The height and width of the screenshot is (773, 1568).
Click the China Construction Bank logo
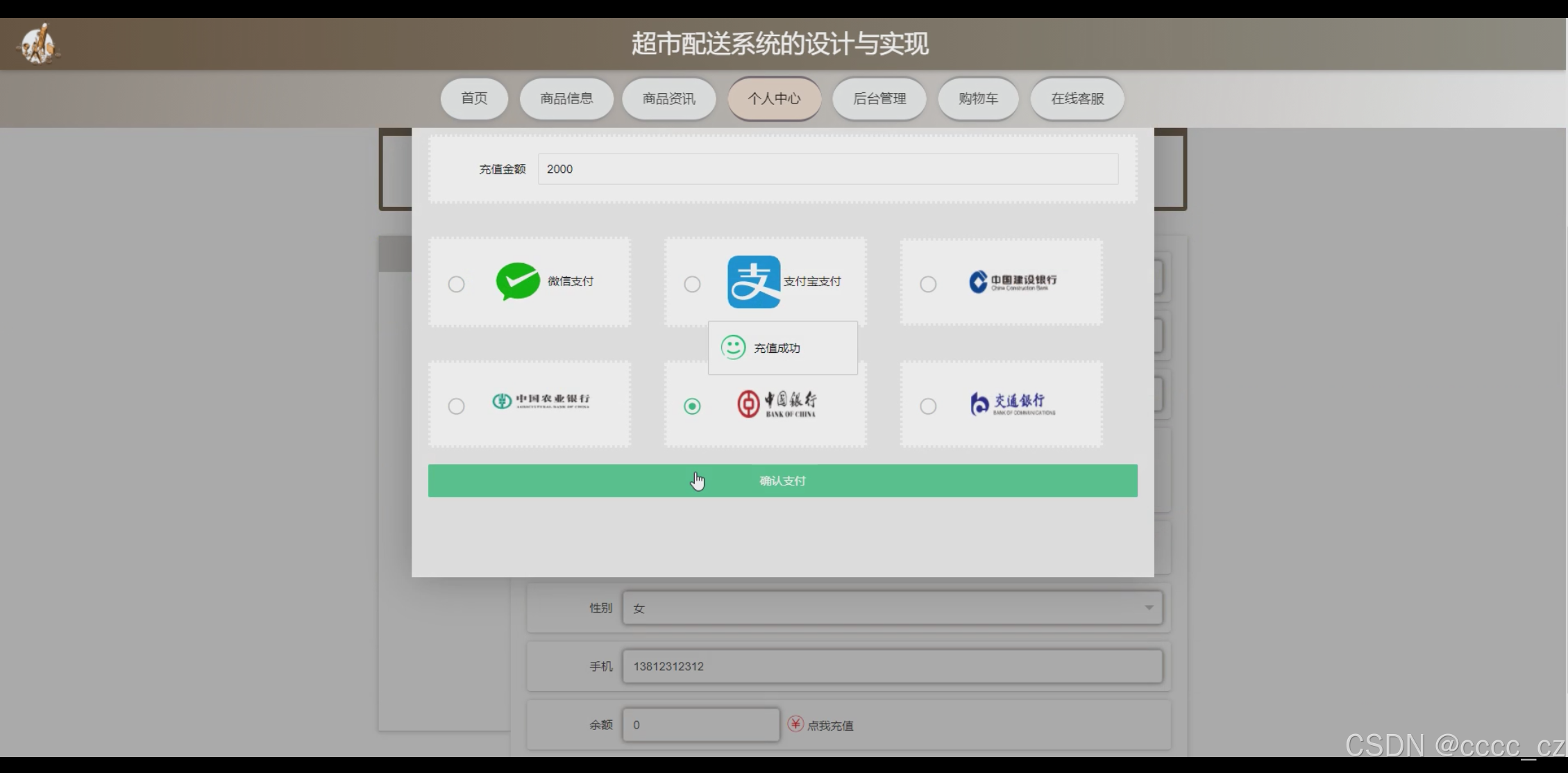pyautogui.click(x=1013, y=281)
